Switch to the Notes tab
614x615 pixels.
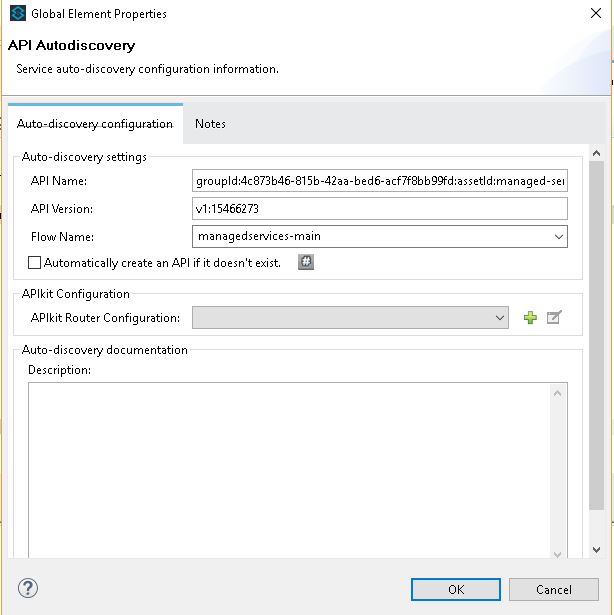210,124
